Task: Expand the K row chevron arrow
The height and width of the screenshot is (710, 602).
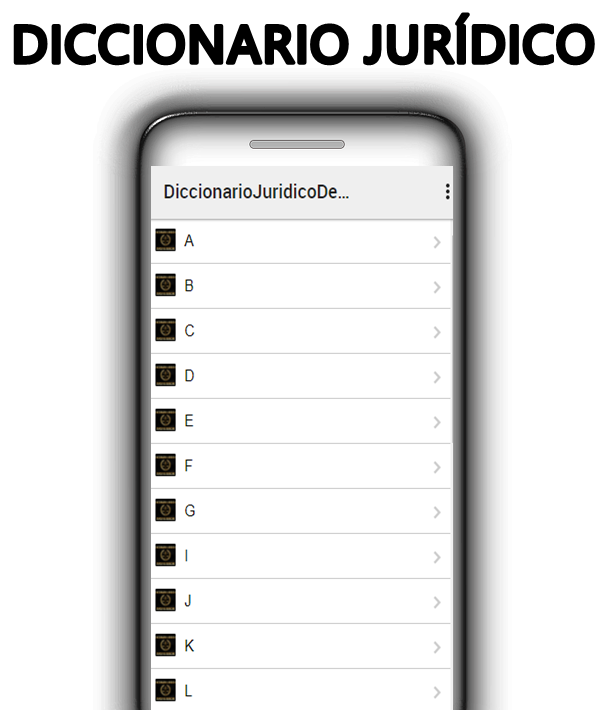Action: (x=437, y=647)
